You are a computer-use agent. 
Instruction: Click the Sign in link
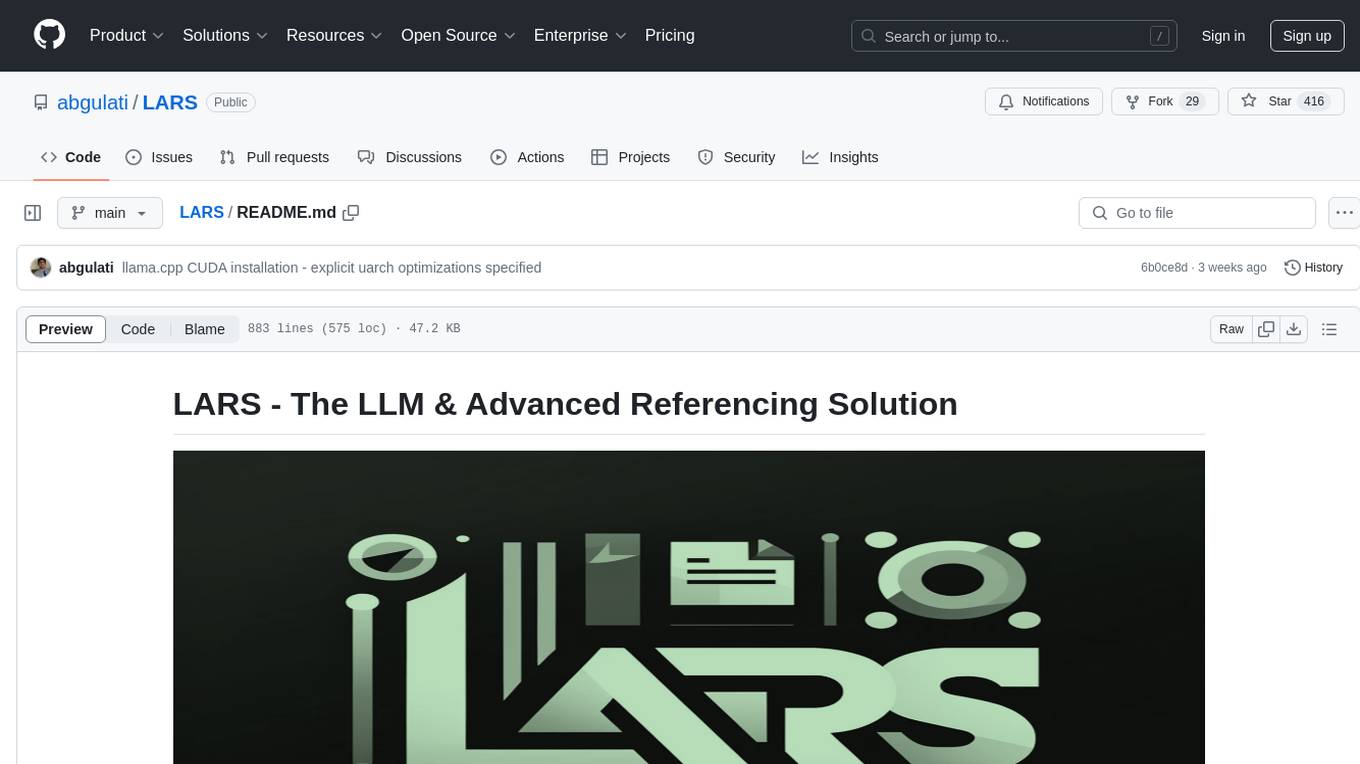coord(1223,36)
